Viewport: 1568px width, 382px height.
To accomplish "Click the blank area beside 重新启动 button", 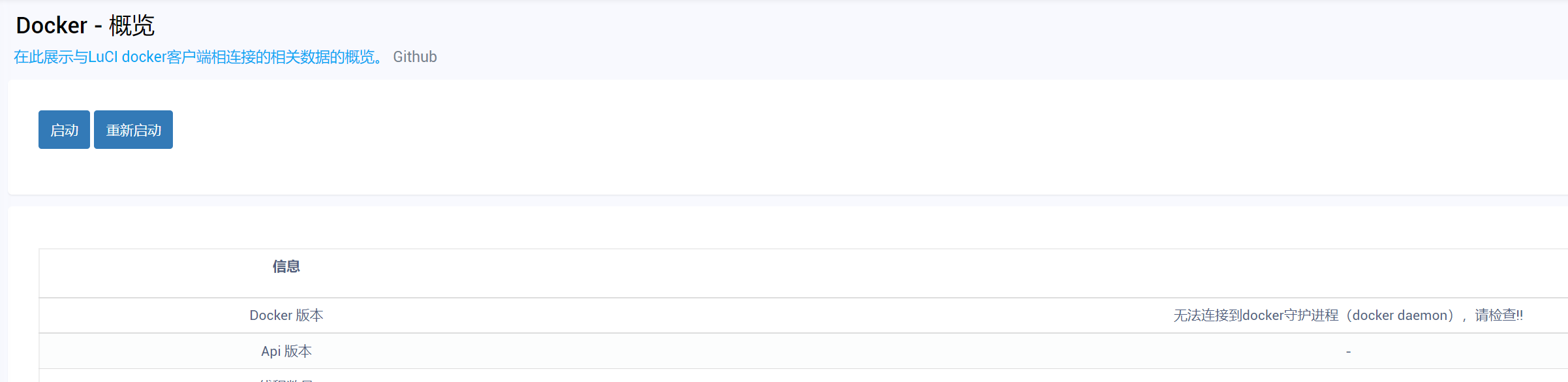I will (294, 129).
